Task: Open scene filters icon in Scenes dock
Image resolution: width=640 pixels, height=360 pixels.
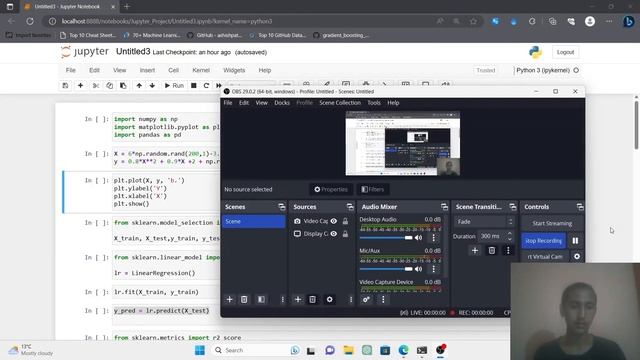Action: (x=261, y=300)
